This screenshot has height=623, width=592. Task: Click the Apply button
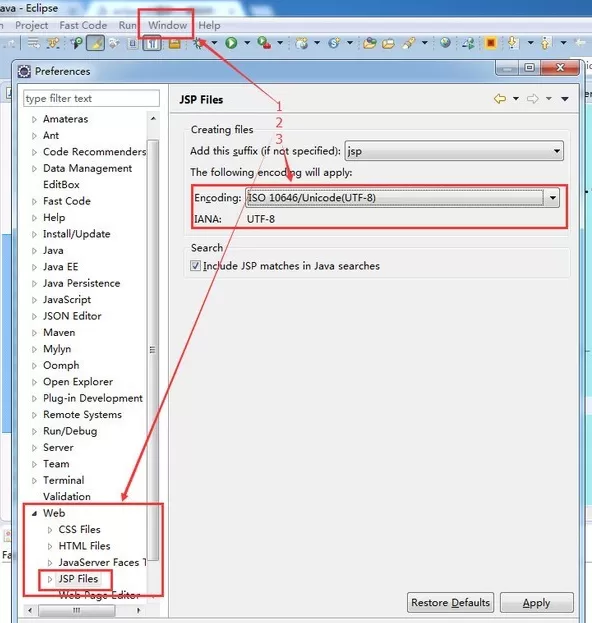[x=536, y=602]
